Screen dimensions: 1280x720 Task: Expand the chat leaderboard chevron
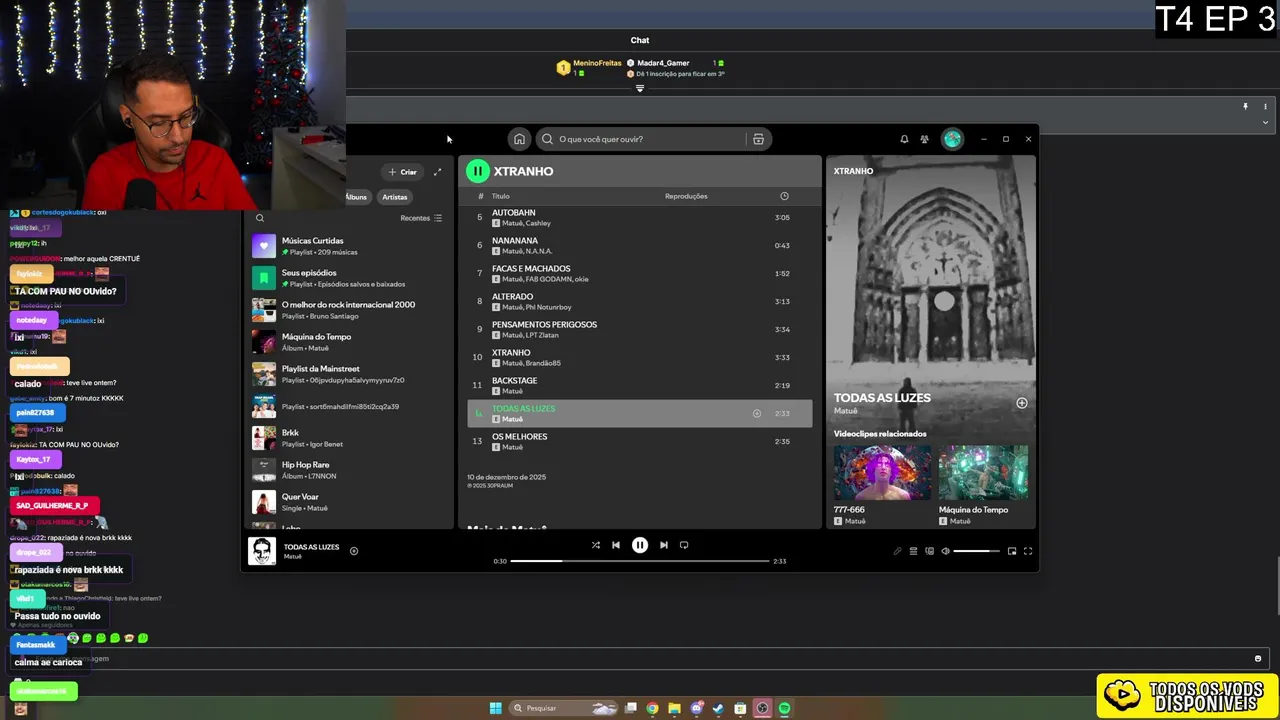click(x=640, y=88)
